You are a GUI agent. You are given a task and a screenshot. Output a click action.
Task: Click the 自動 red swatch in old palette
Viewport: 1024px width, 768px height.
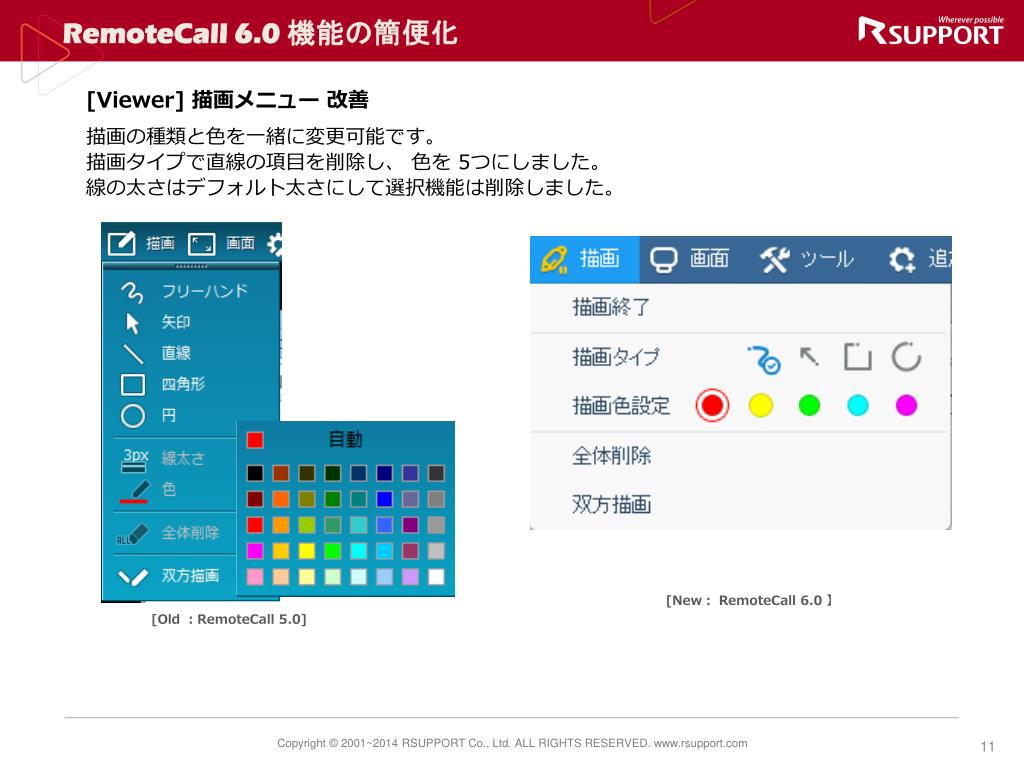click(x=255, y=440)
